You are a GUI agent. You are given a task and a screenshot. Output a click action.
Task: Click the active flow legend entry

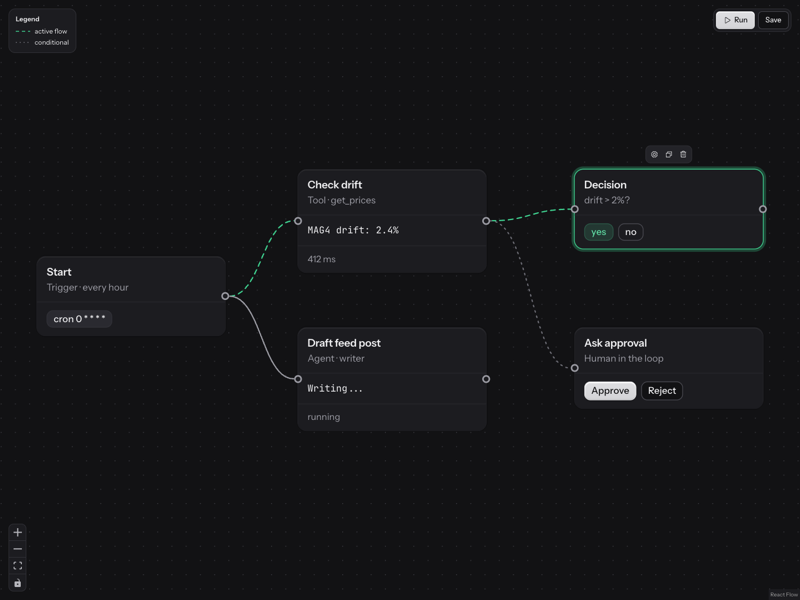pyautogui.click(x=41, y=31)
